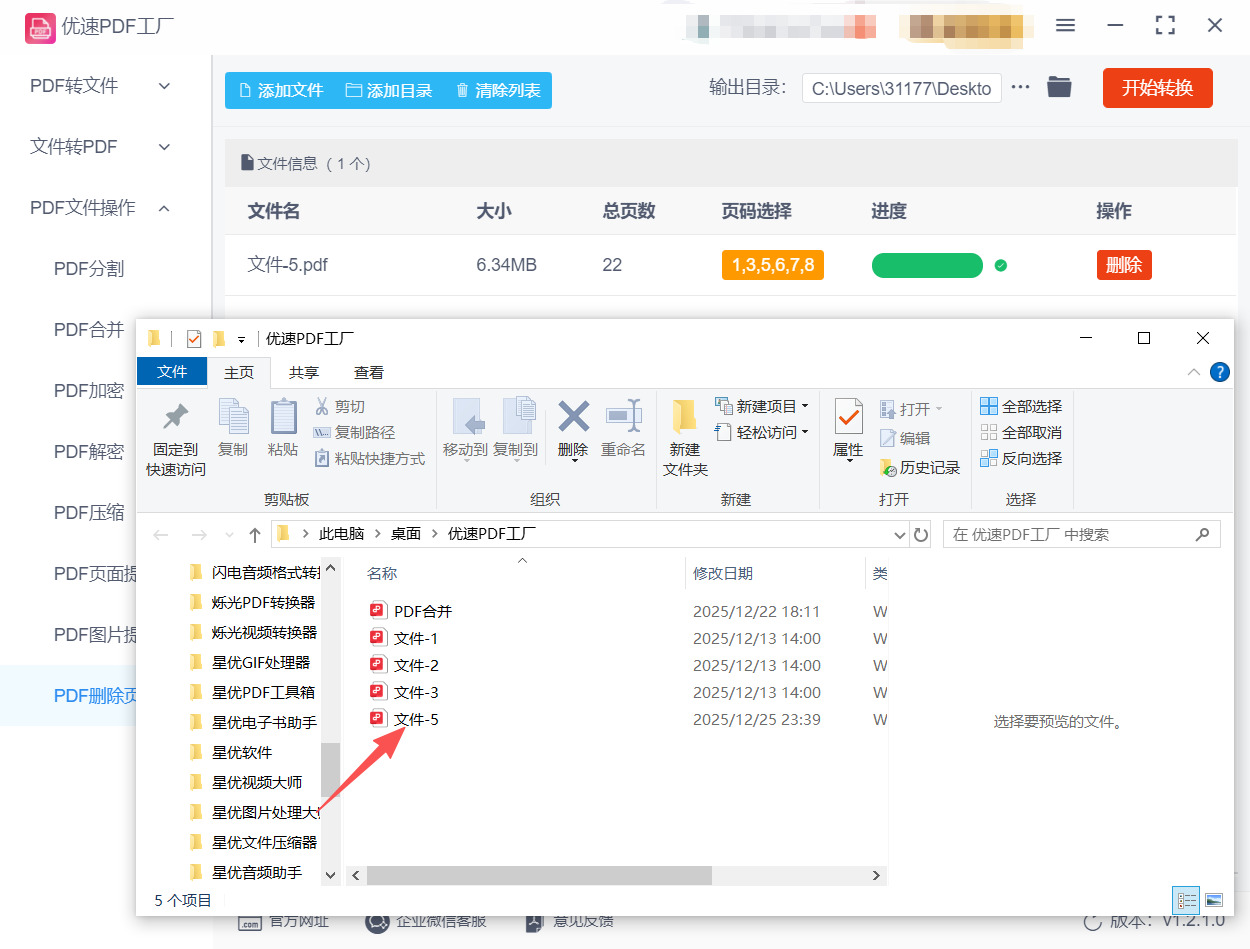Switch to the 主页 ribbon tab
The image size is (1250, 949).
[239, 372]
